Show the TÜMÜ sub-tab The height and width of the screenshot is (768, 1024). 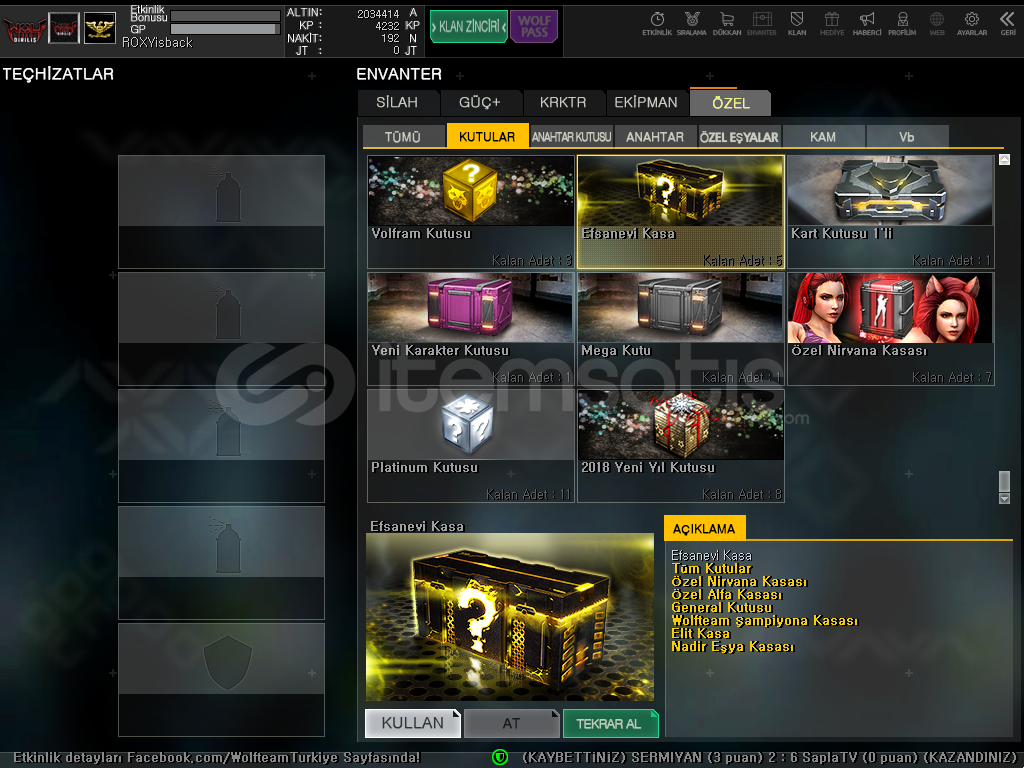pos(403,136)
